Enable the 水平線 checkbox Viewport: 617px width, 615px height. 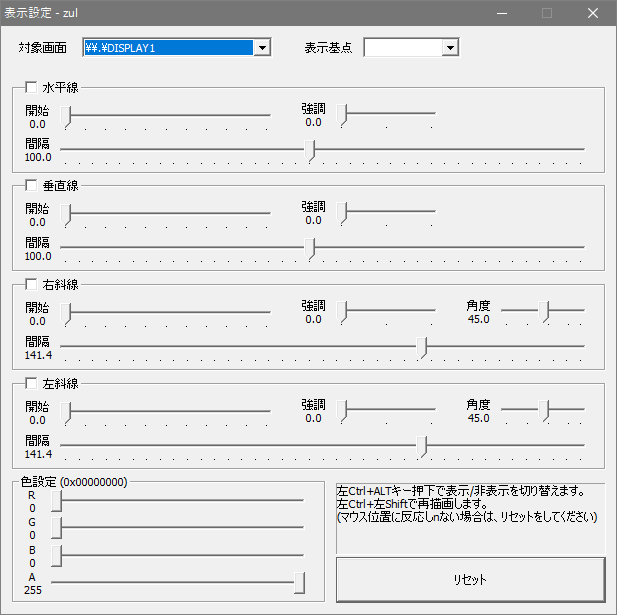tap(30, 88)
